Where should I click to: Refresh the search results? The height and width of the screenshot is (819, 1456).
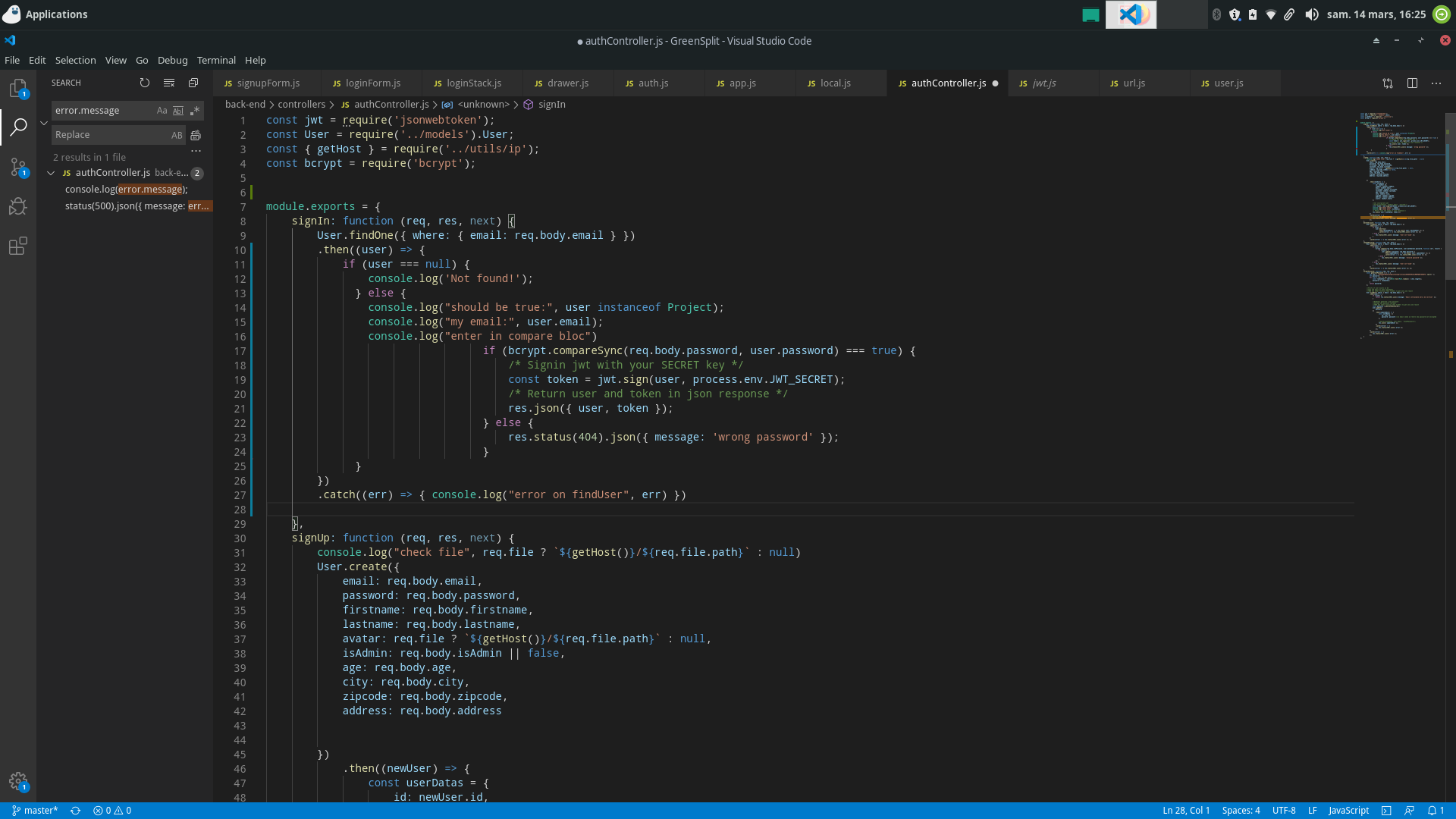click(x=145, y=83)
